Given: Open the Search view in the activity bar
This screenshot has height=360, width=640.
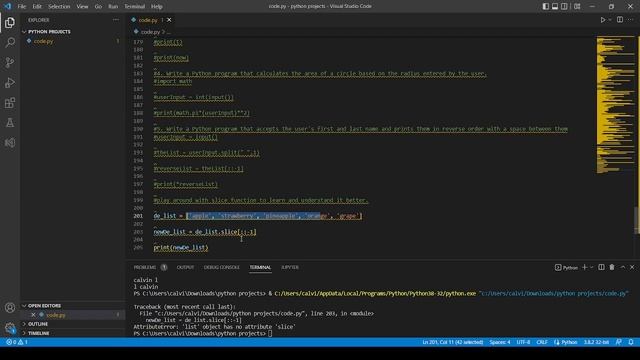Looking at the screenshot, I should pyautogui.click(x=10, y=42).
